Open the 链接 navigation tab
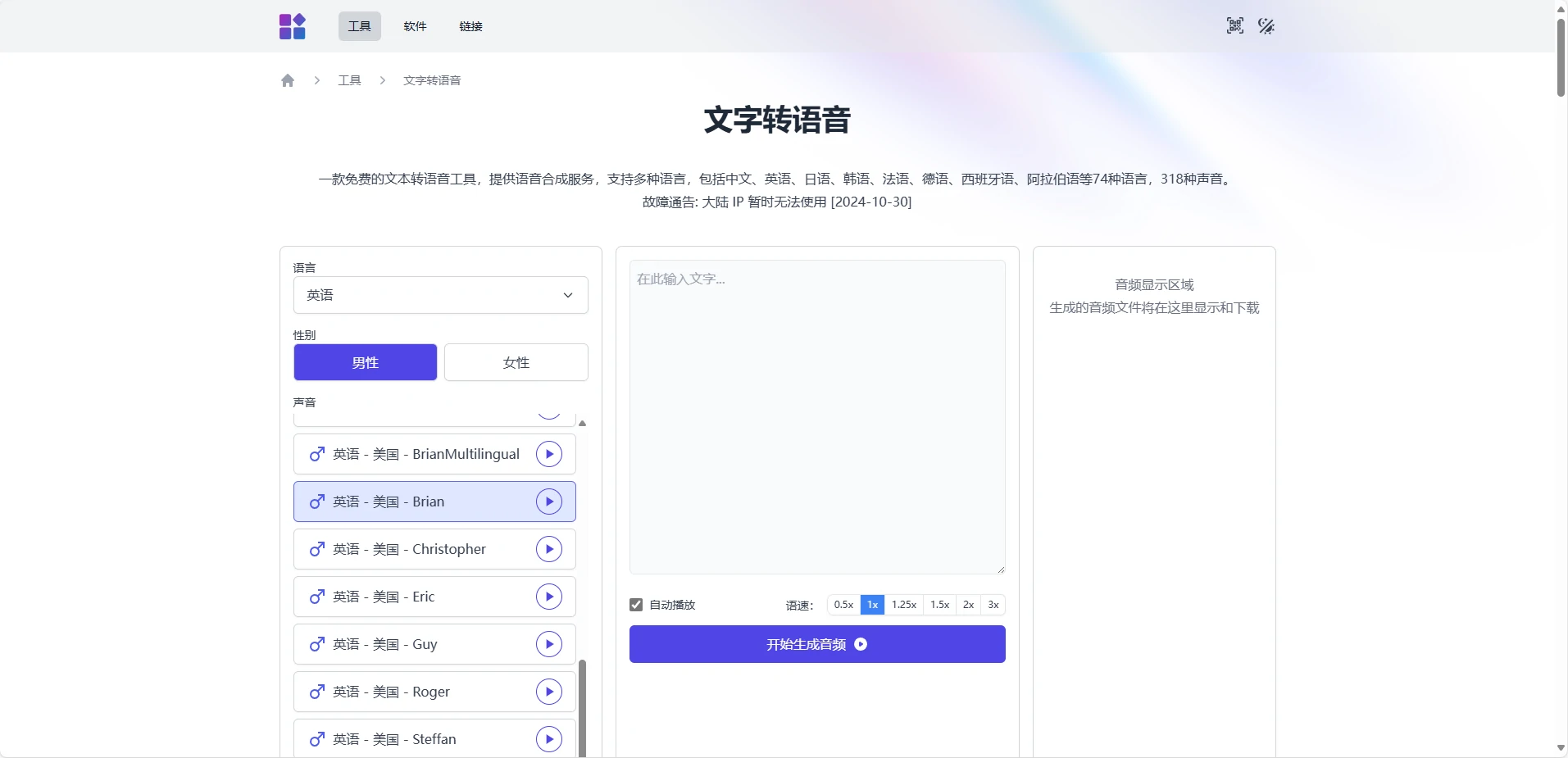The image size is (1568, 758). (469, 25)
